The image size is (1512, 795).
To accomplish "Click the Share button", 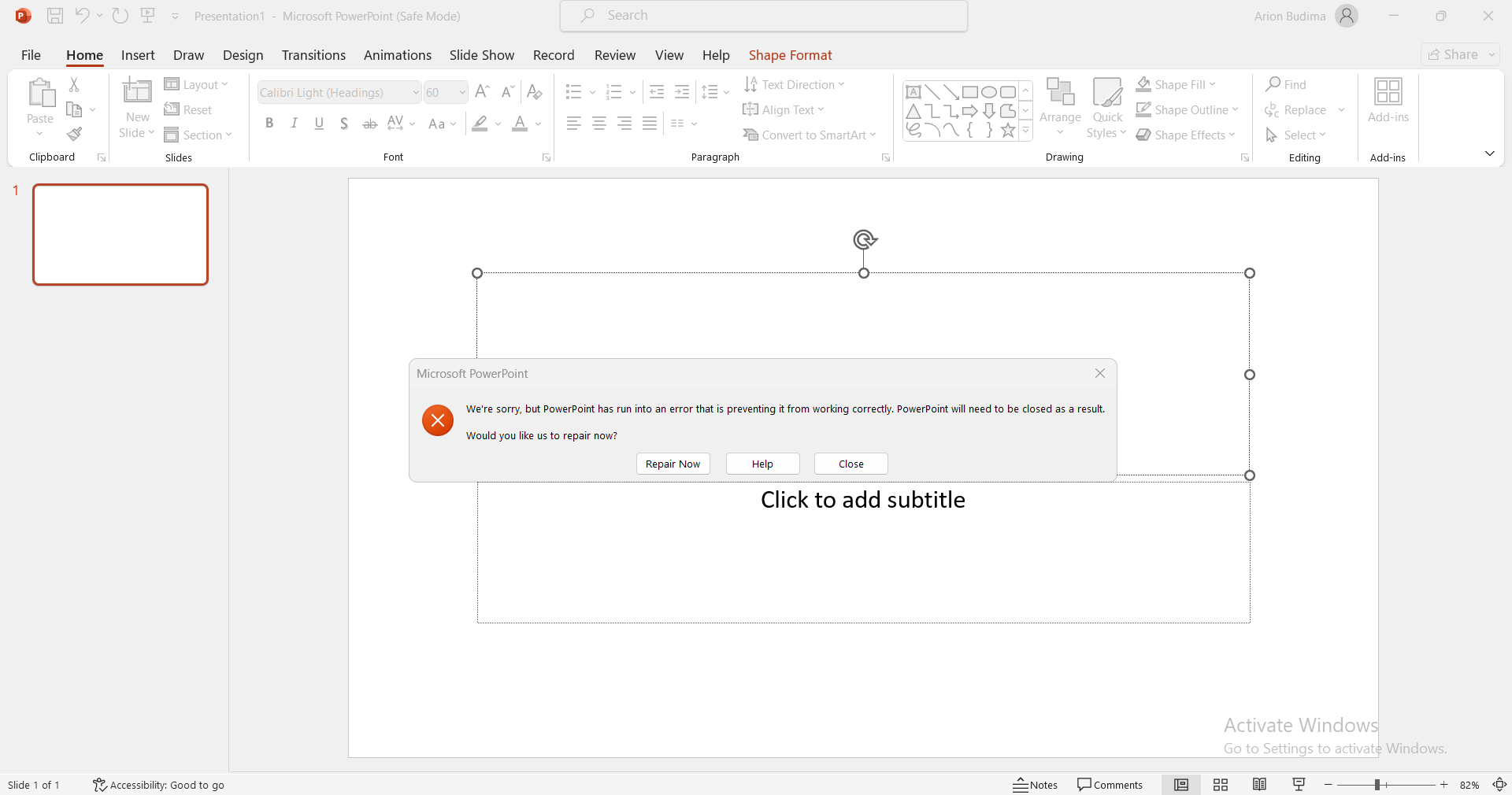I will tap(1461, 54).
